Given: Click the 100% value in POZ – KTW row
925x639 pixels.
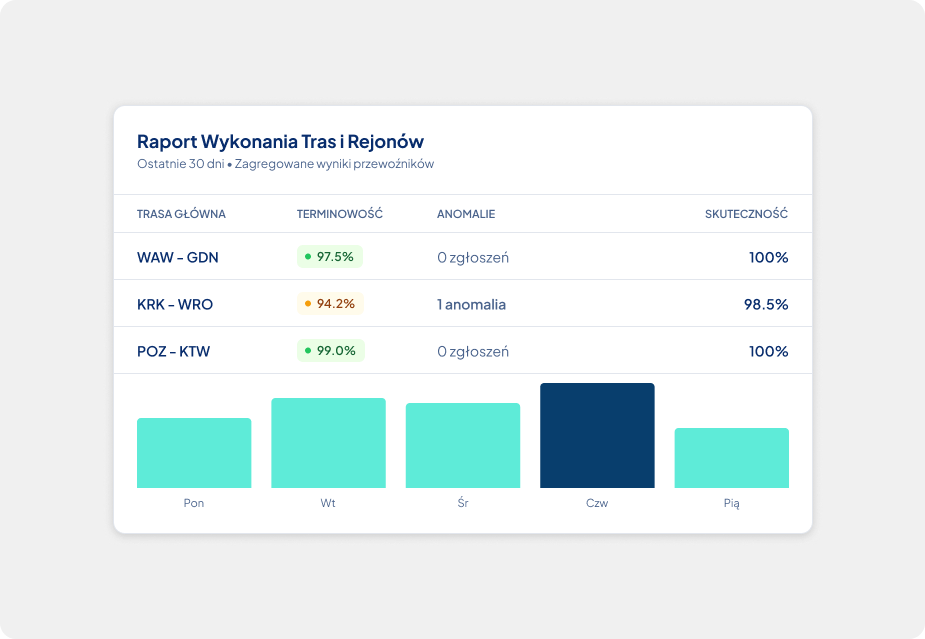Looking at the screenshot, I should [x=769, y=352].
